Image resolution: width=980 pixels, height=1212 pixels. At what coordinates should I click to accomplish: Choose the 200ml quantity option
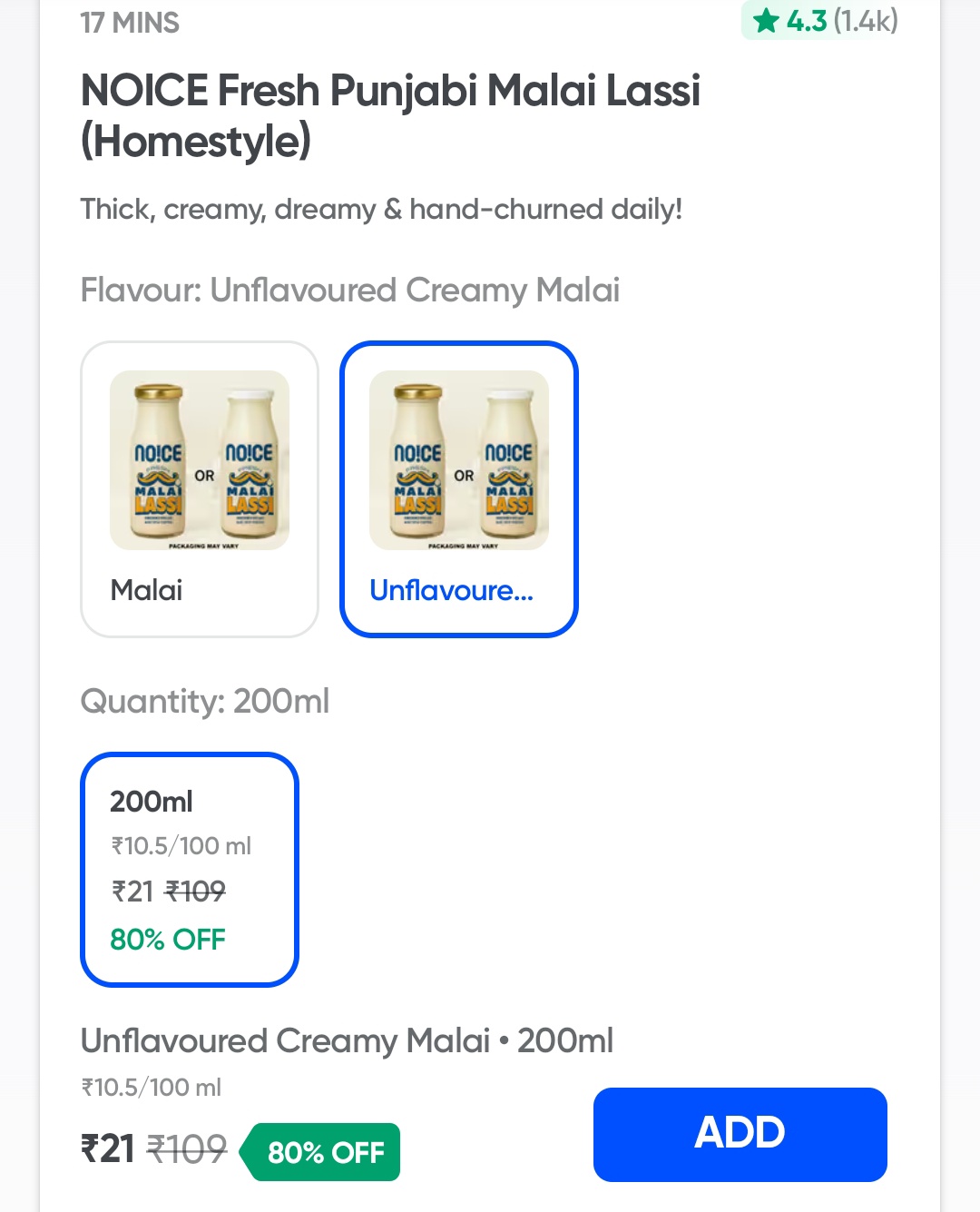(x=190, y=869)
